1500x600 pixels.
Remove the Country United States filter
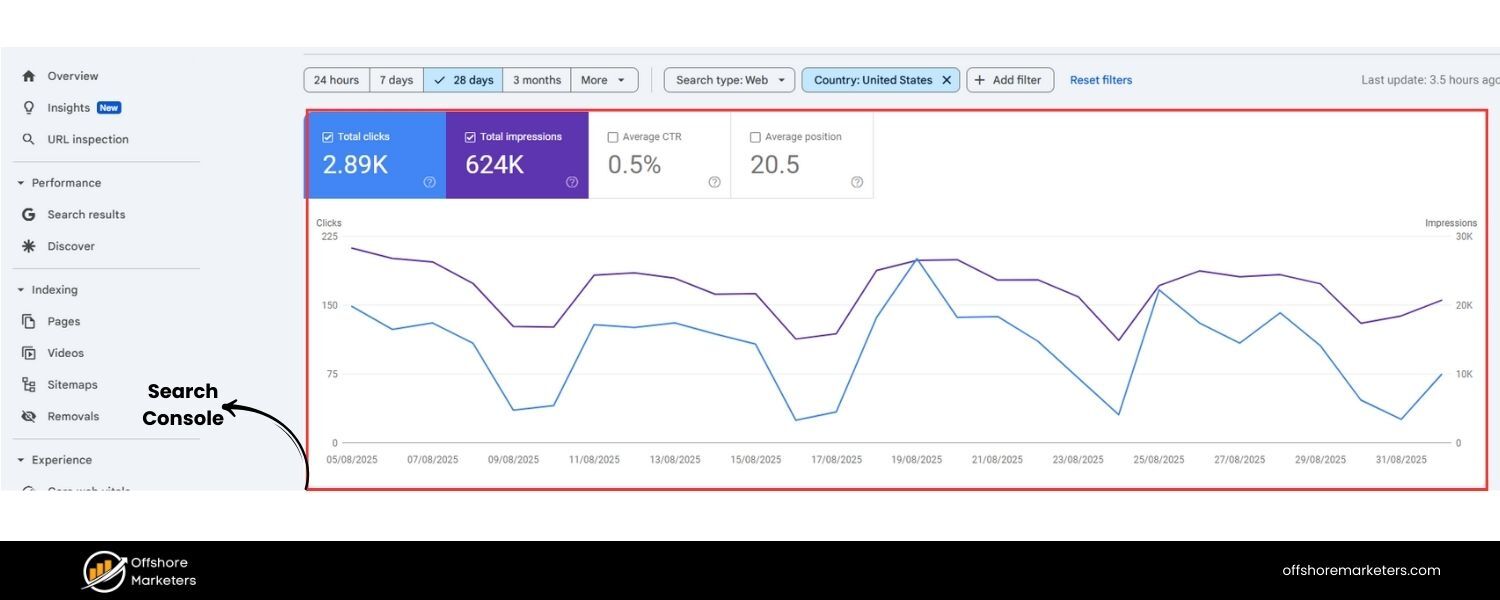(946, 79)
